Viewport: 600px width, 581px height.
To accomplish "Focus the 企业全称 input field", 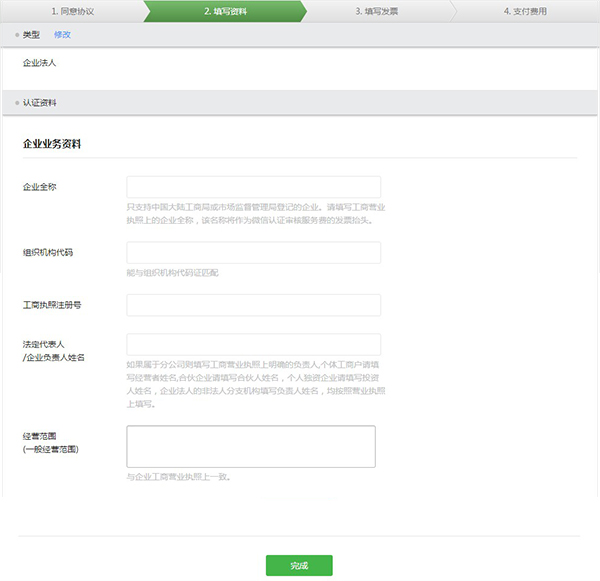I will pos(253,187).
